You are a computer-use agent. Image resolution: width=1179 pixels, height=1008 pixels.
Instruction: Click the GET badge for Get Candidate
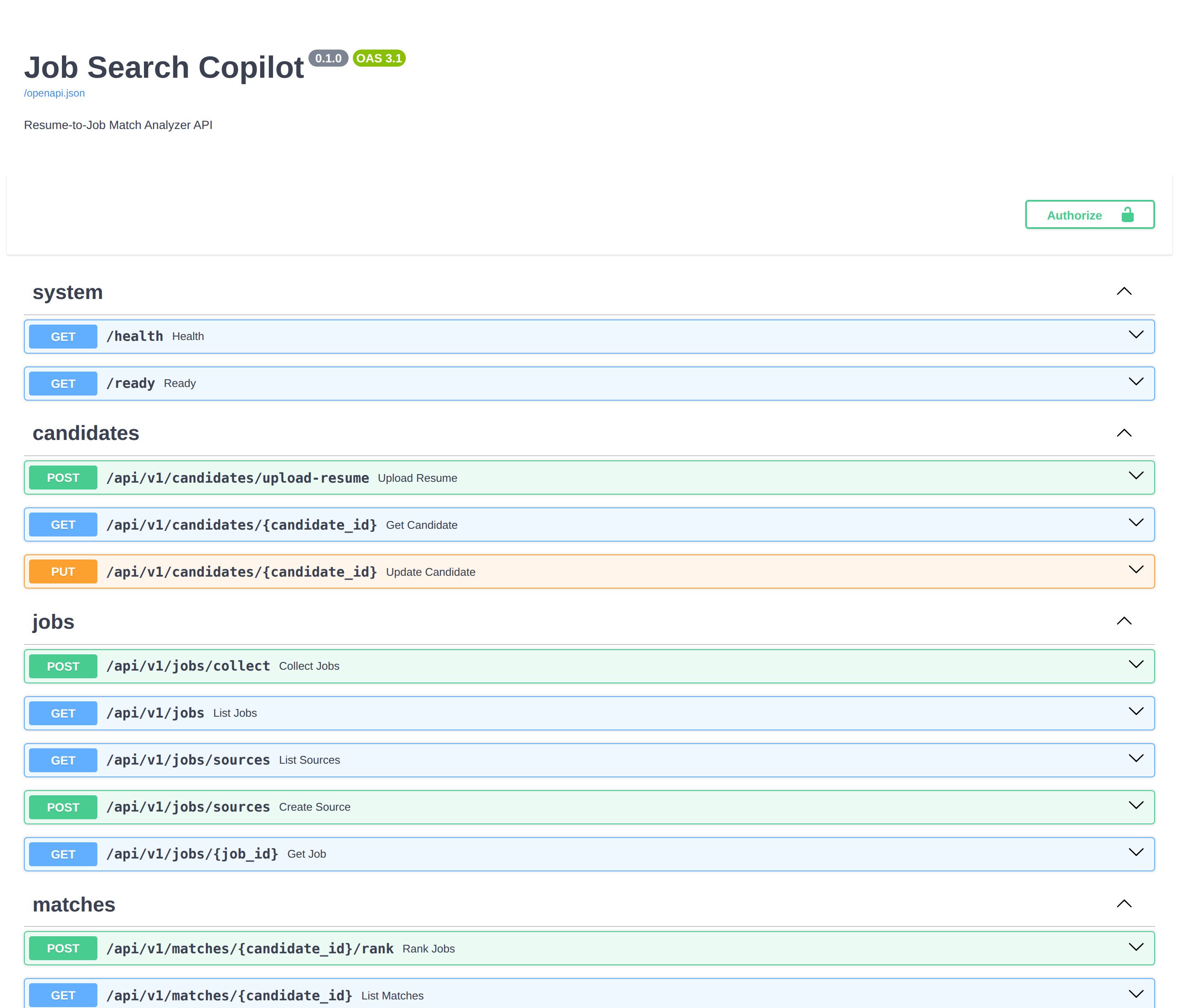coord(63,525)
